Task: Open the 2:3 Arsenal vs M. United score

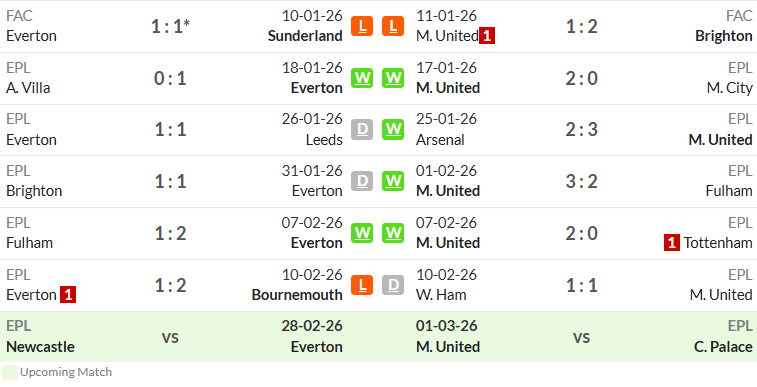Action: coord(581,130)
